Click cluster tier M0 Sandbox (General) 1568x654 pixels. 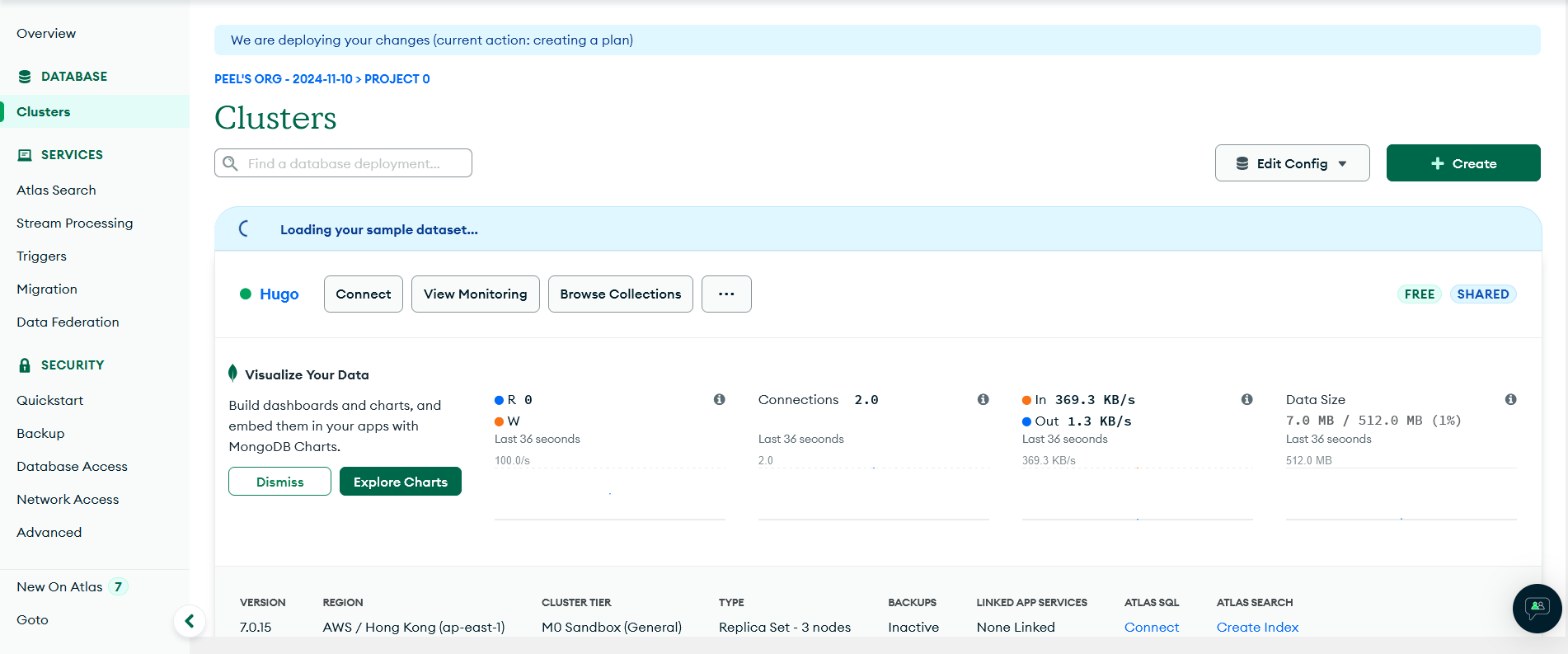pyautogui.click(x=612, y=627)
